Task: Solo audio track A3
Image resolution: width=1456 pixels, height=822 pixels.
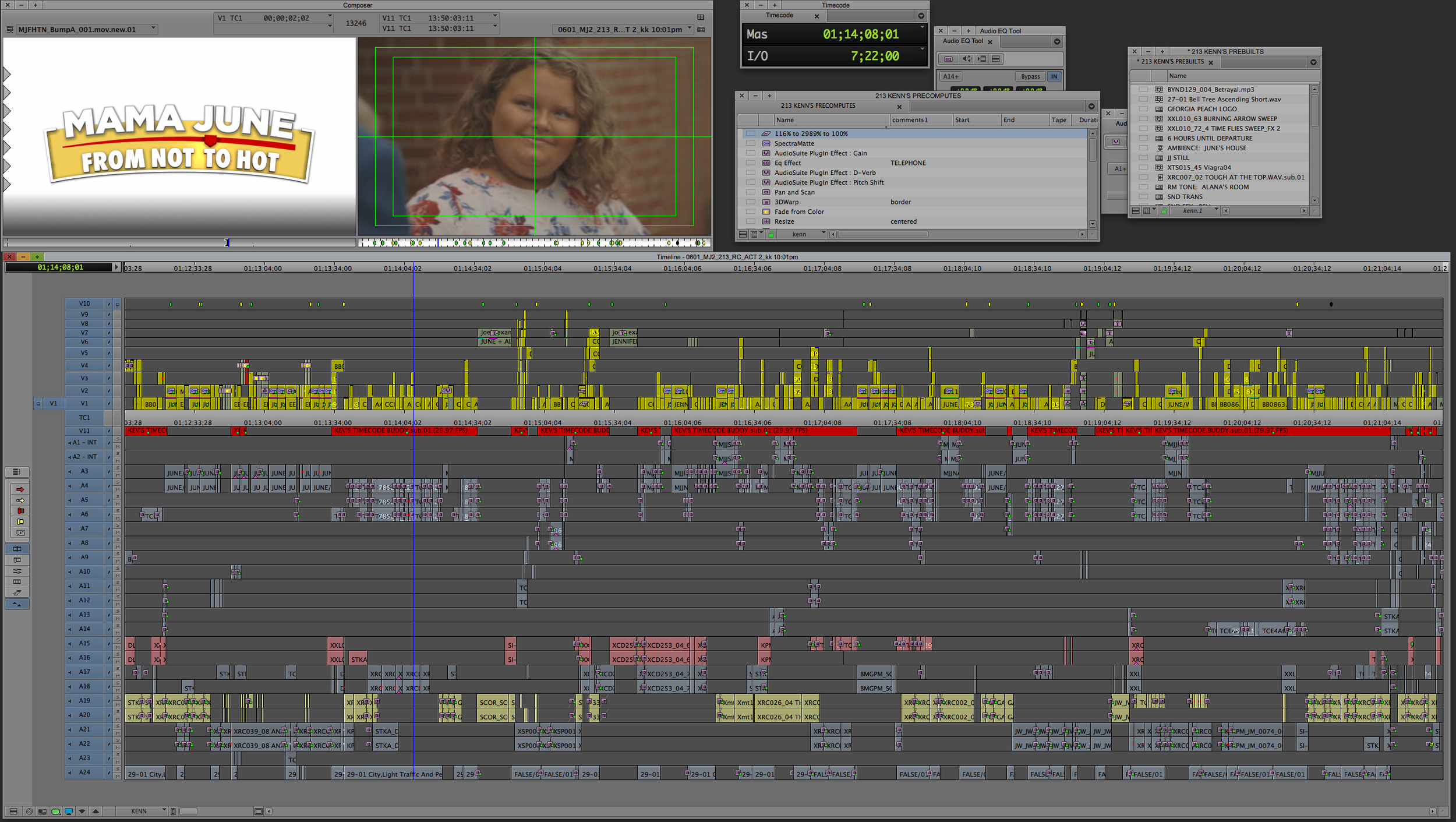Action: click(117, 468)
